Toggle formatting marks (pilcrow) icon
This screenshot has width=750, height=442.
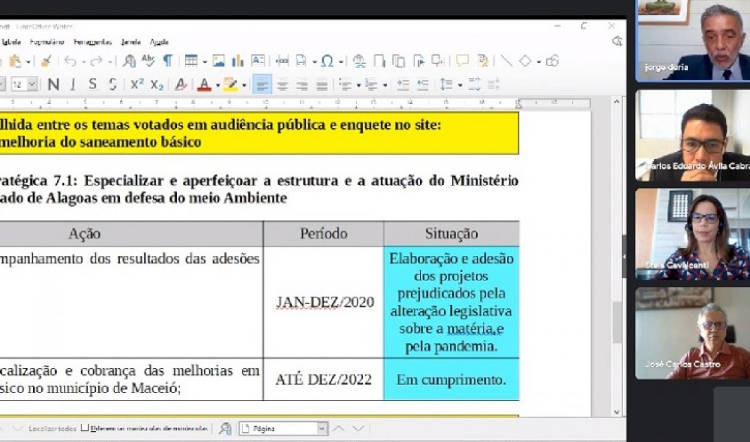(x=167, y=61)
